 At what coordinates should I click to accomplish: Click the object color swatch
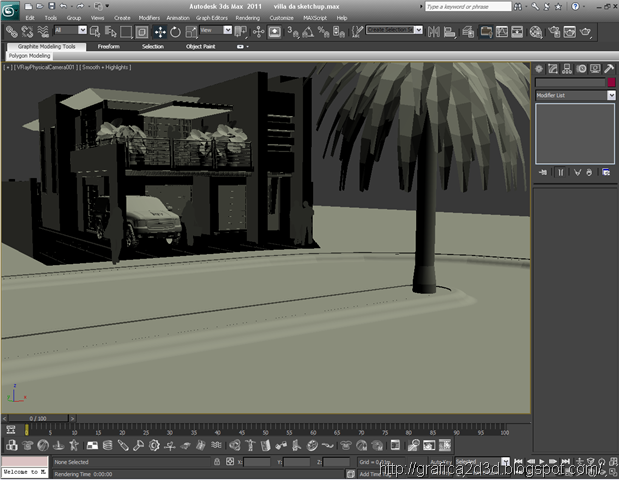tap(610, 82)
